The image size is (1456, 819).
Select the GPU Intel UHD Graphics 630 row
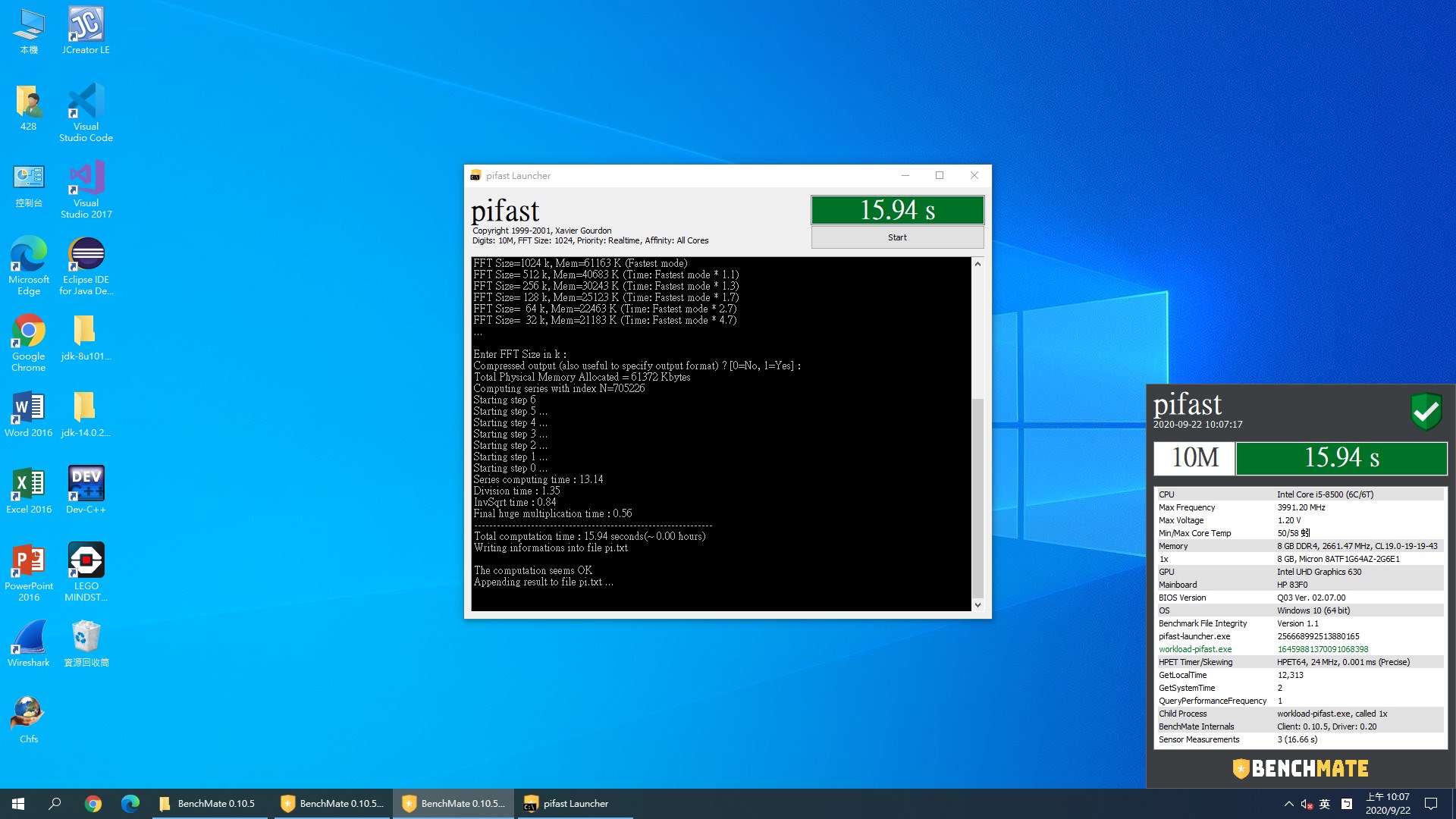click(x=1301, y=572)
